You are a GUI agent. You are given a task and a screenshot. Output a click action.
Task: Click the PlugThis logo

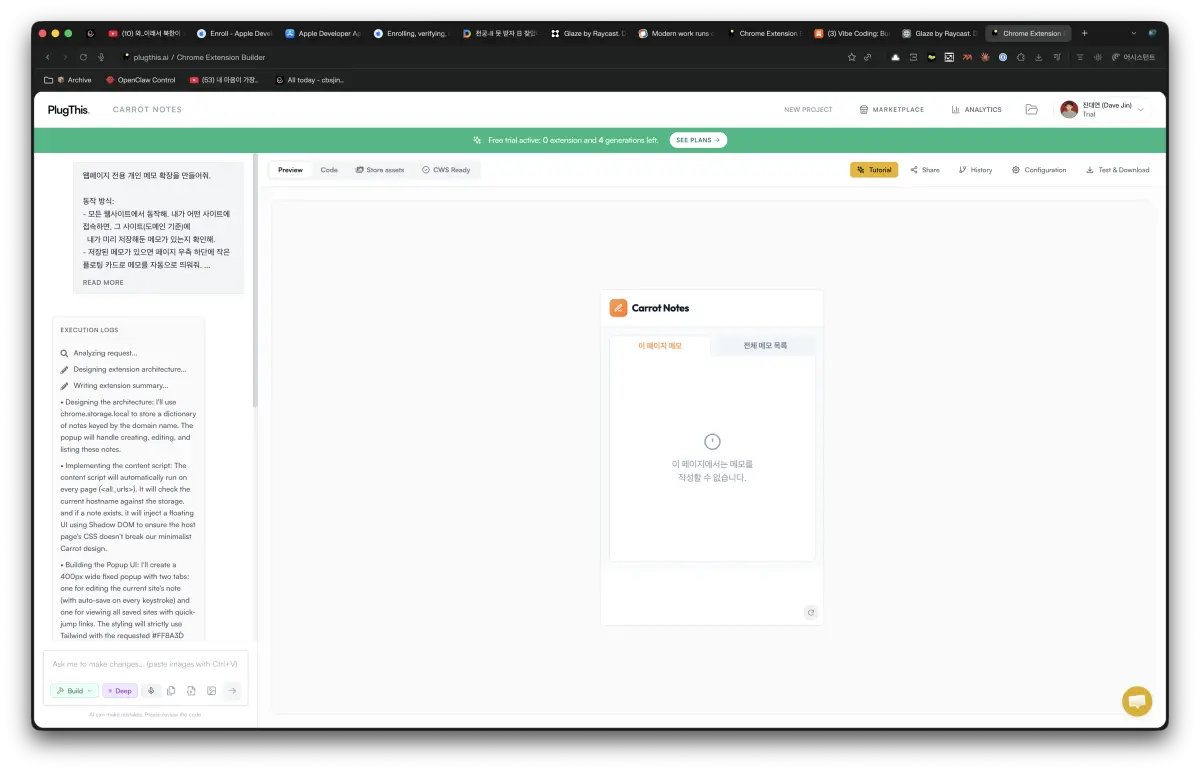[68, 109]
